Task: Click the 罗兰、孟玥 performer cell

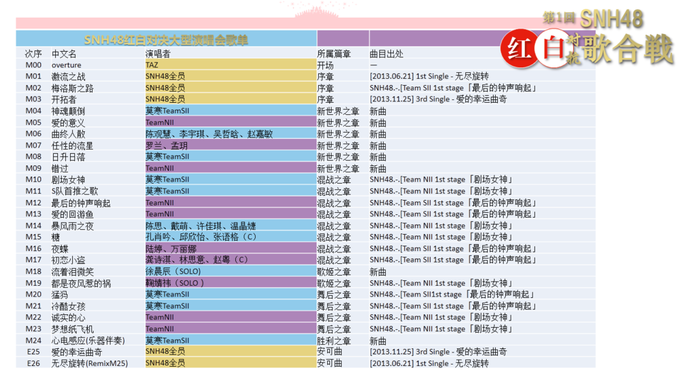Action: [x=230, y=145]
